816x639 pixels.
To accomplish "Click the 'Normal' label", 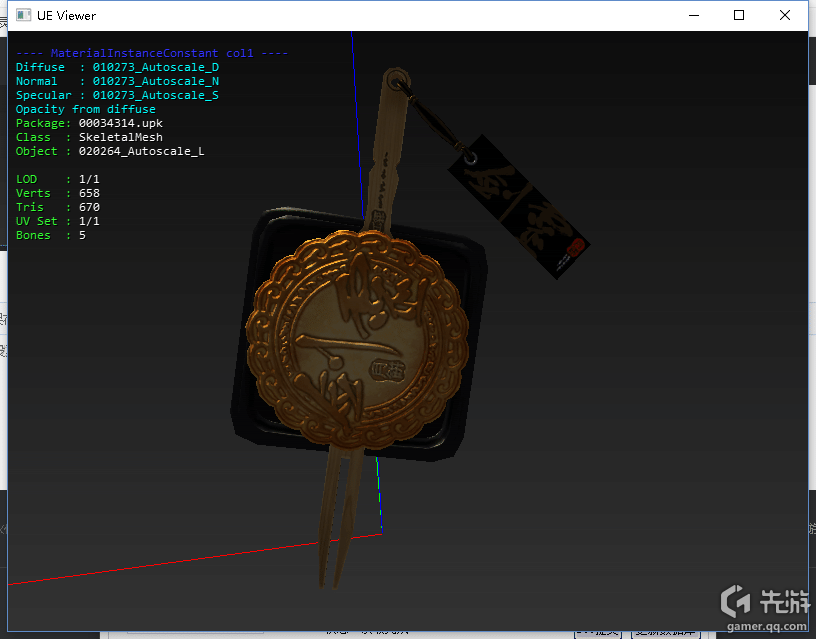I will point(36,81).
